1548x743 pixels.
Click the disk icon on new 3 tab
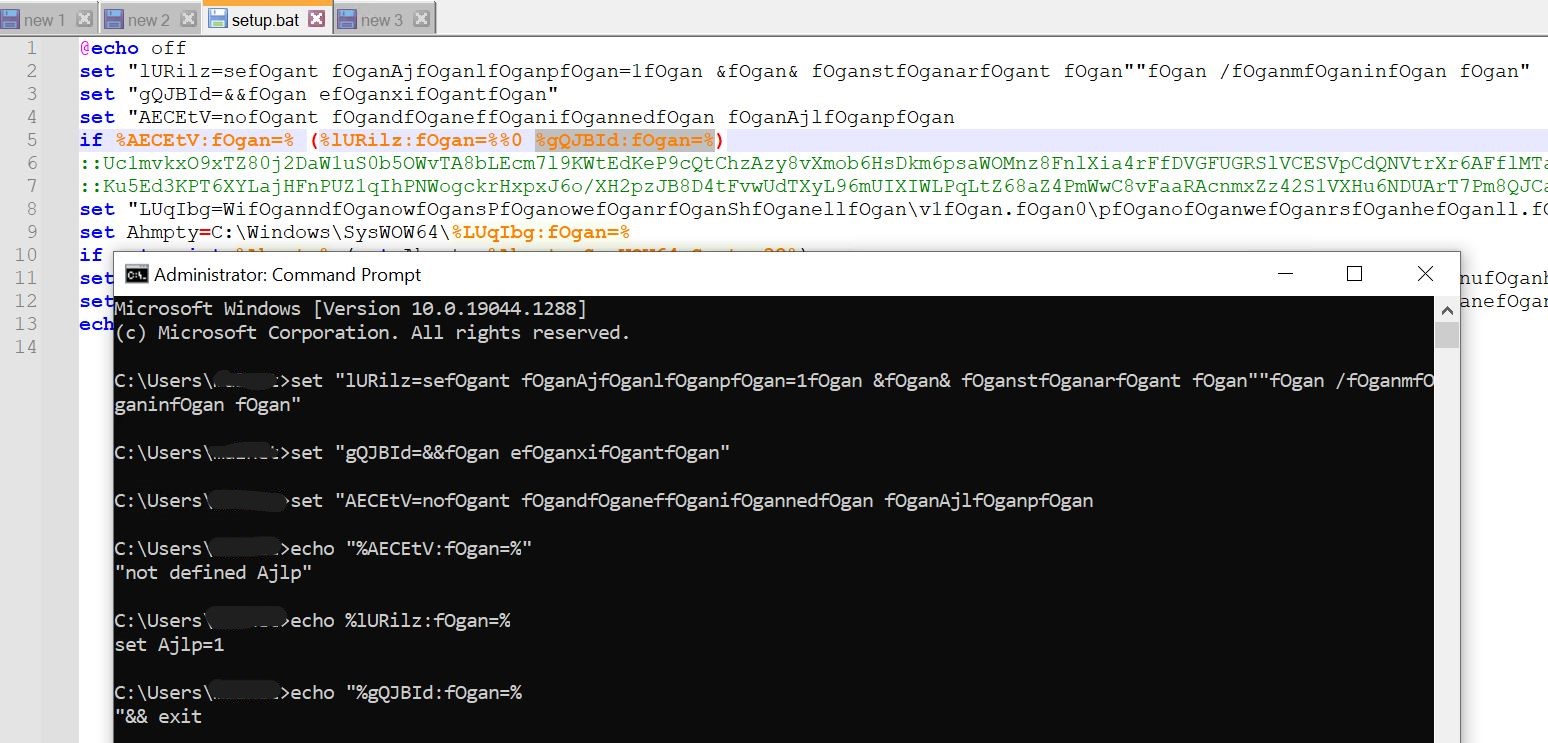pyautogui.click(x=347, y=18)
